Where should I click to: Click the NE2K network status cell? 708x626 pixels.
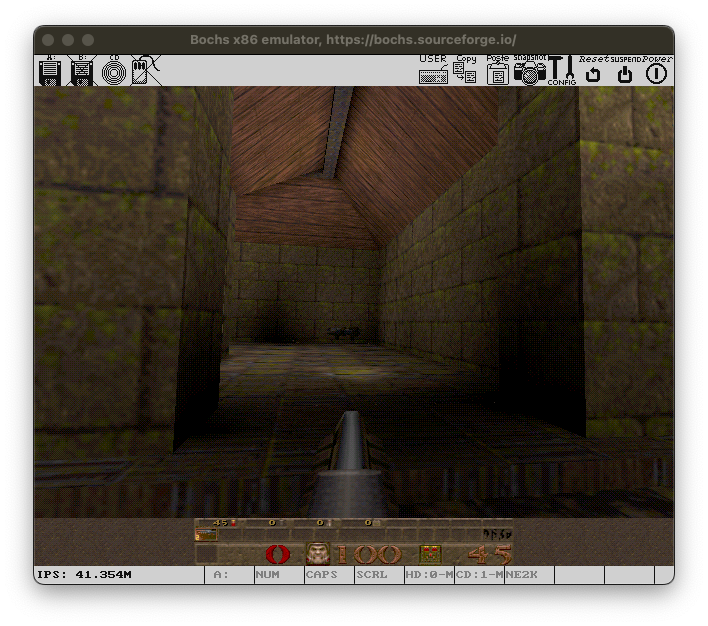tap(529, 575)
